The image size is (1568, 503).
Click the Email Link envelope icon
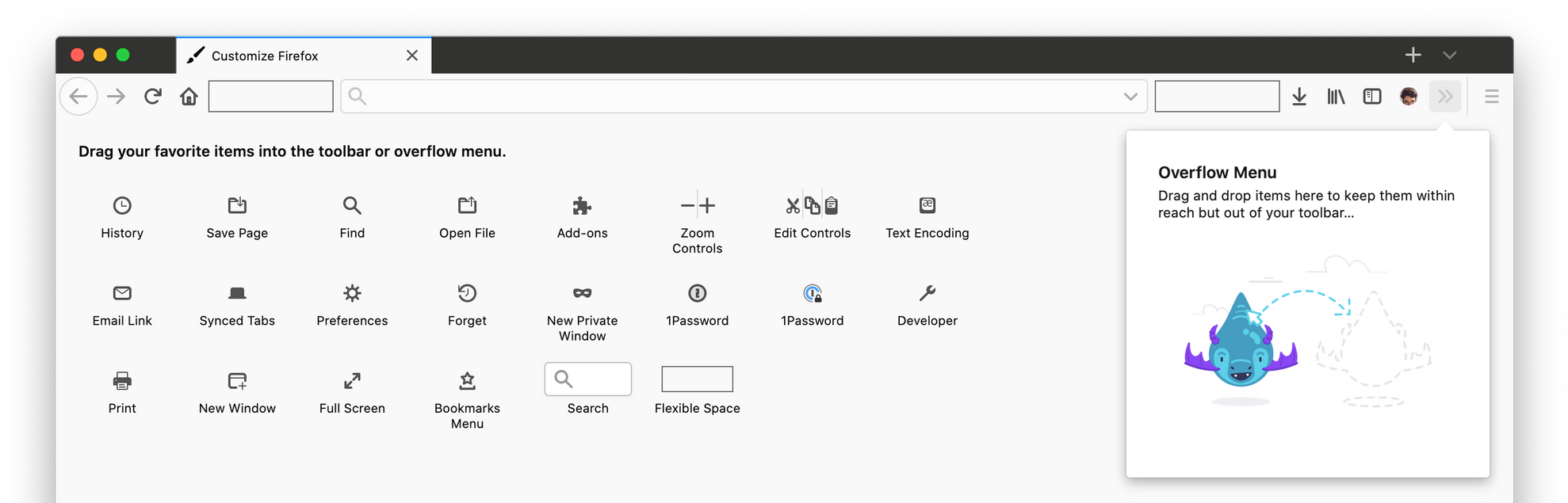click(x=122, y=293)
